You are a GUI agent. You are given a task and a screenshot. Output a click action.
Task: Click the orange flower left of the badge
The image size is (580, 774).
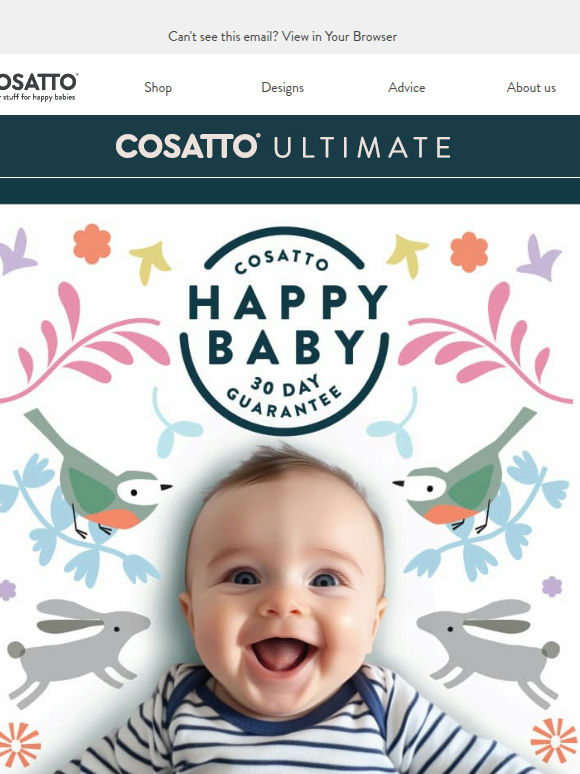(x=92, y=243)
